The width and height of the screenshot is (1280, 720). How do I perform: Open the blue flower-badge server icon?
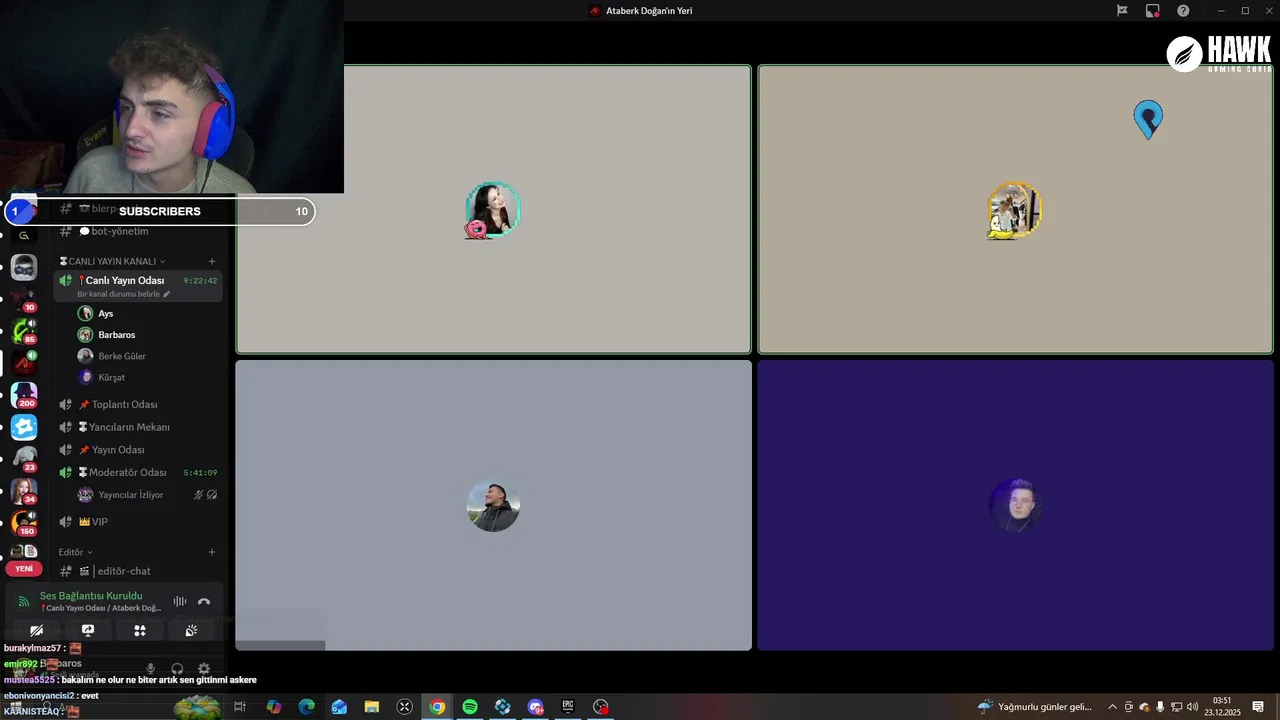pos(24,427)
